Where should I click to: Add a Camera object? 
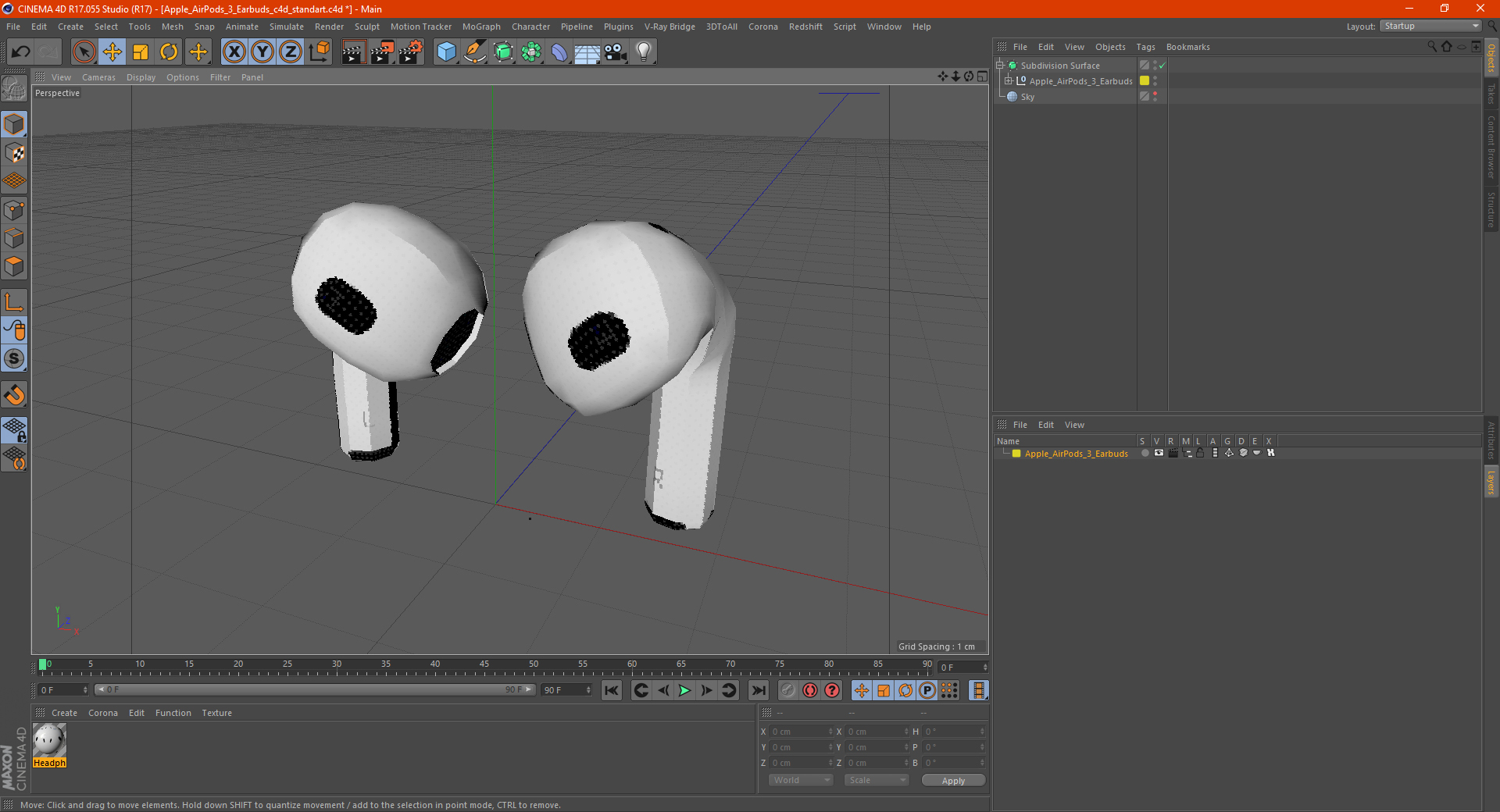coord(616,52)
